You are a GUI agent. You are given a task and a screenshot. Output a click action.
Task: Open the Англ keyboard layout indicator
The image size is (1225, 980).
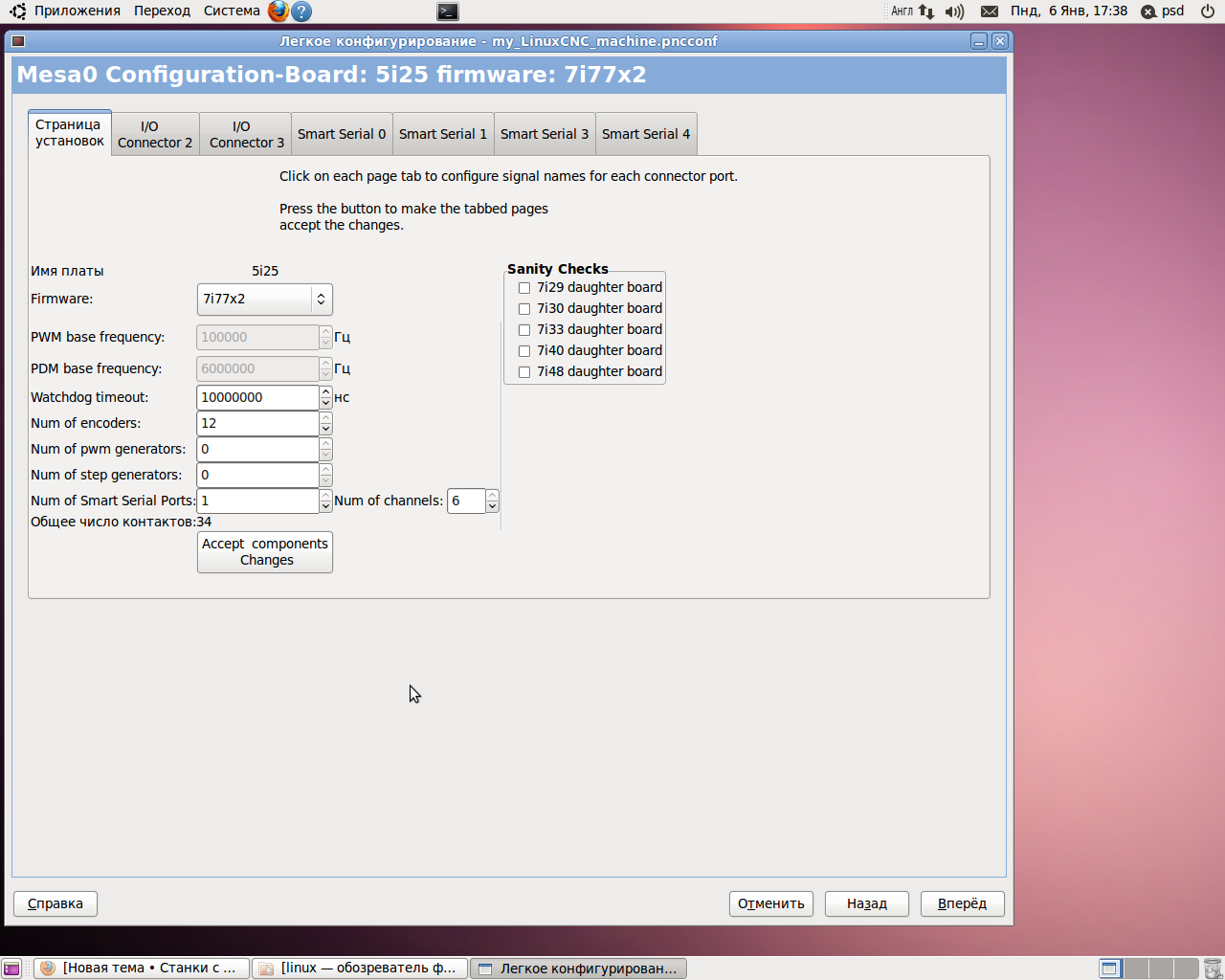tap(902, 11)
